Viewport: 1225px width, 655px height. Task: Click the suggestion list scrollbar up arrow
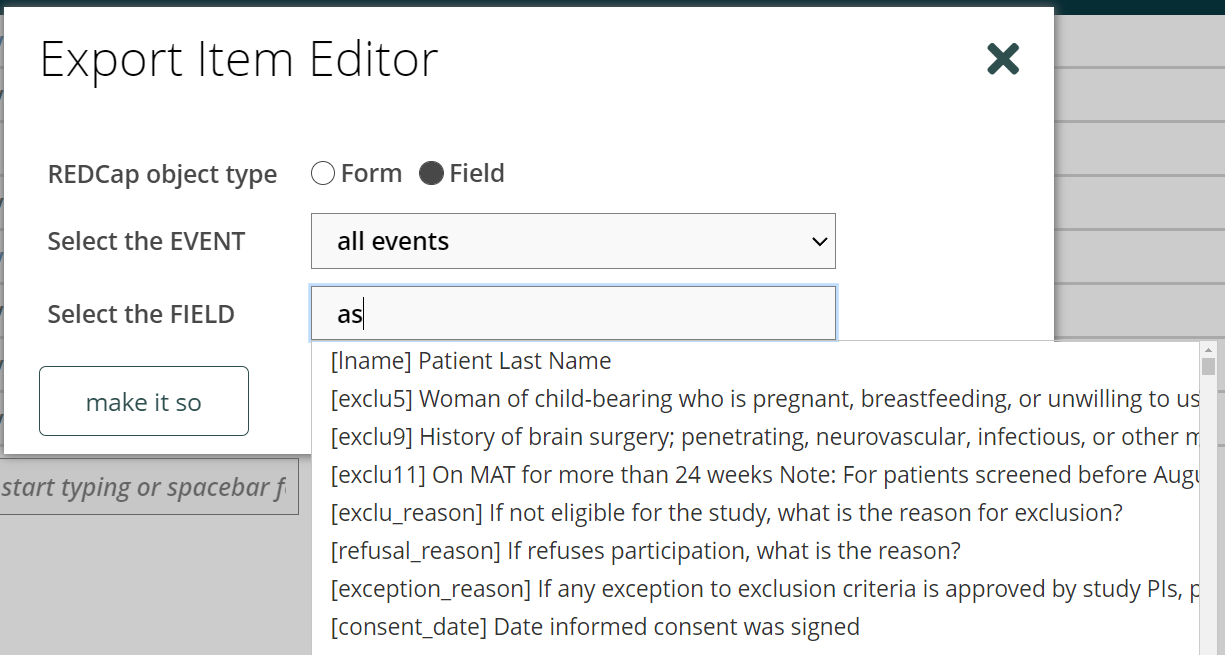click(x=1208, y=350)
